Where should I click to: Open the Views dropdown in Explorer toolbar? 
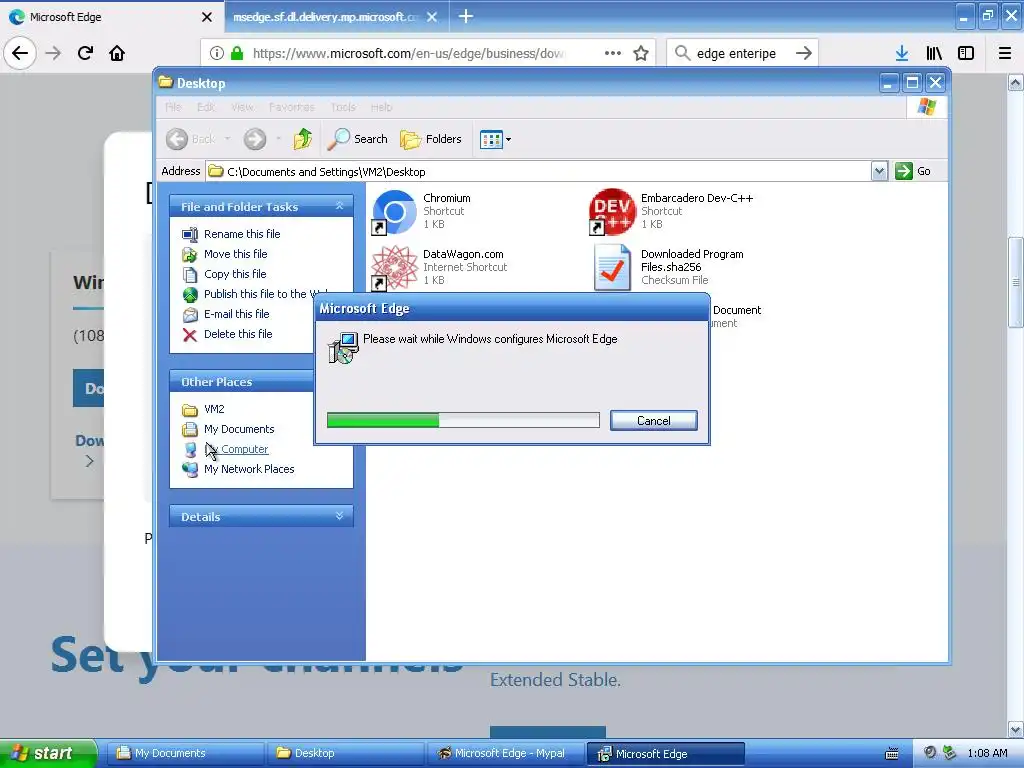pyautogui.click(x=495, y=139)
